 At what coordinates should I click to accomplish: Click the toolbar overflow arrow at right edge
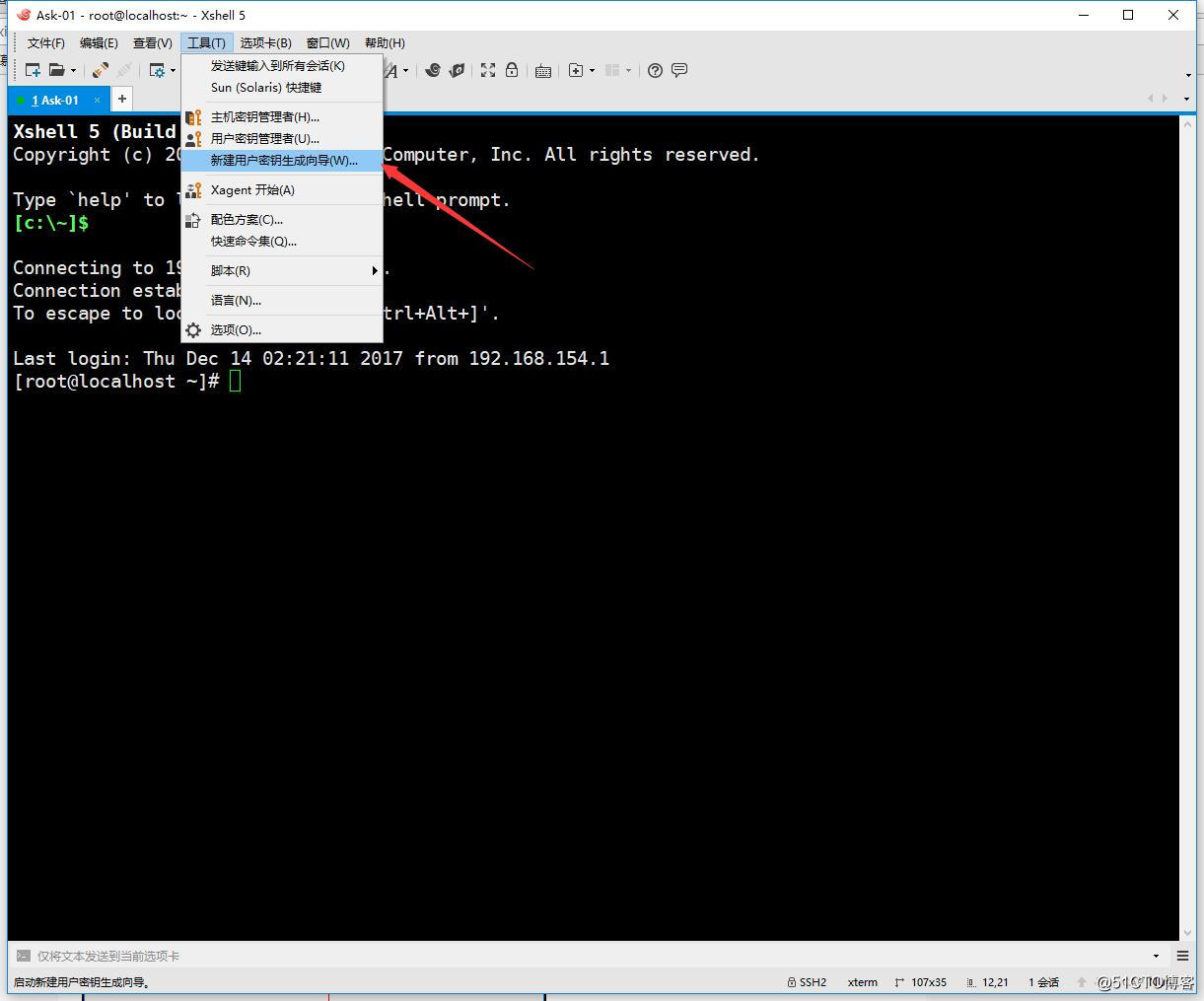pos(1188,75)
